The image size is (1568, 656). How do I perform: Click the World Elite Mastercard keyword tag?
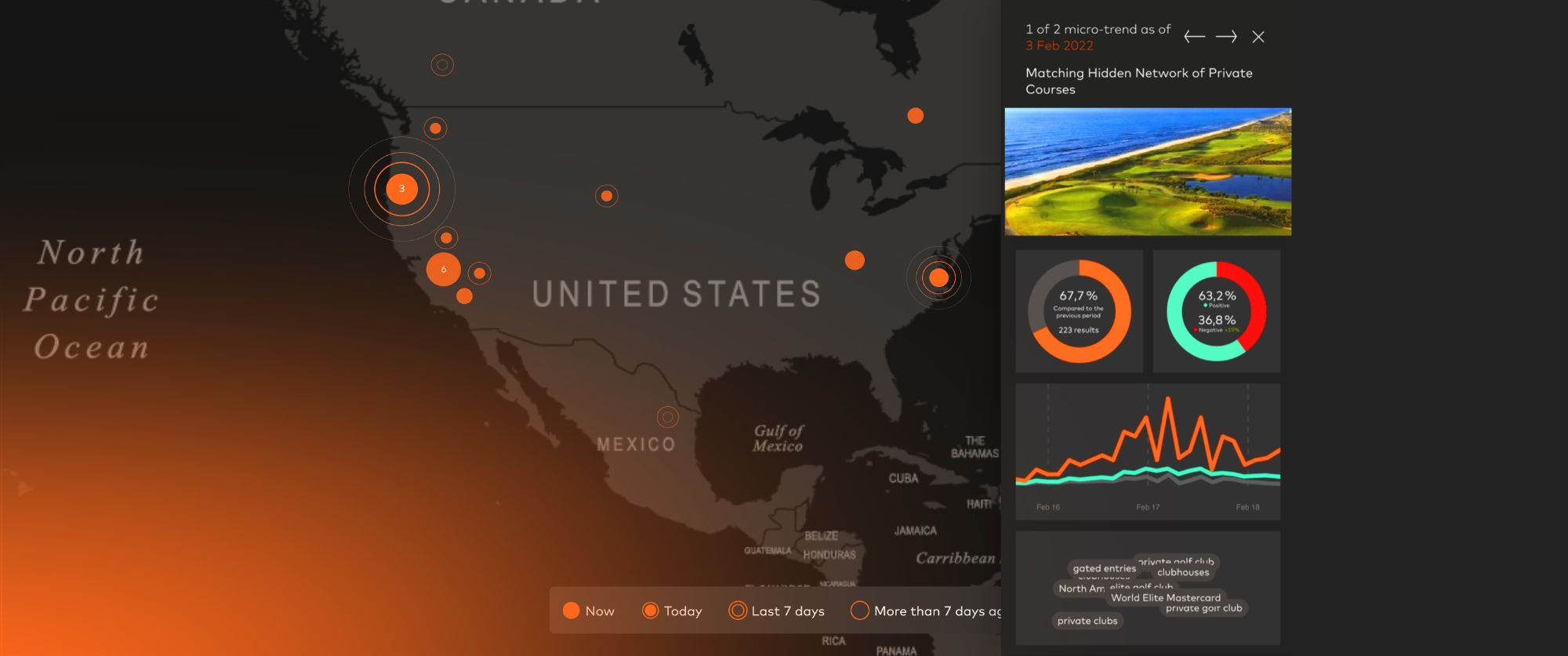(x=1165, y=597)
